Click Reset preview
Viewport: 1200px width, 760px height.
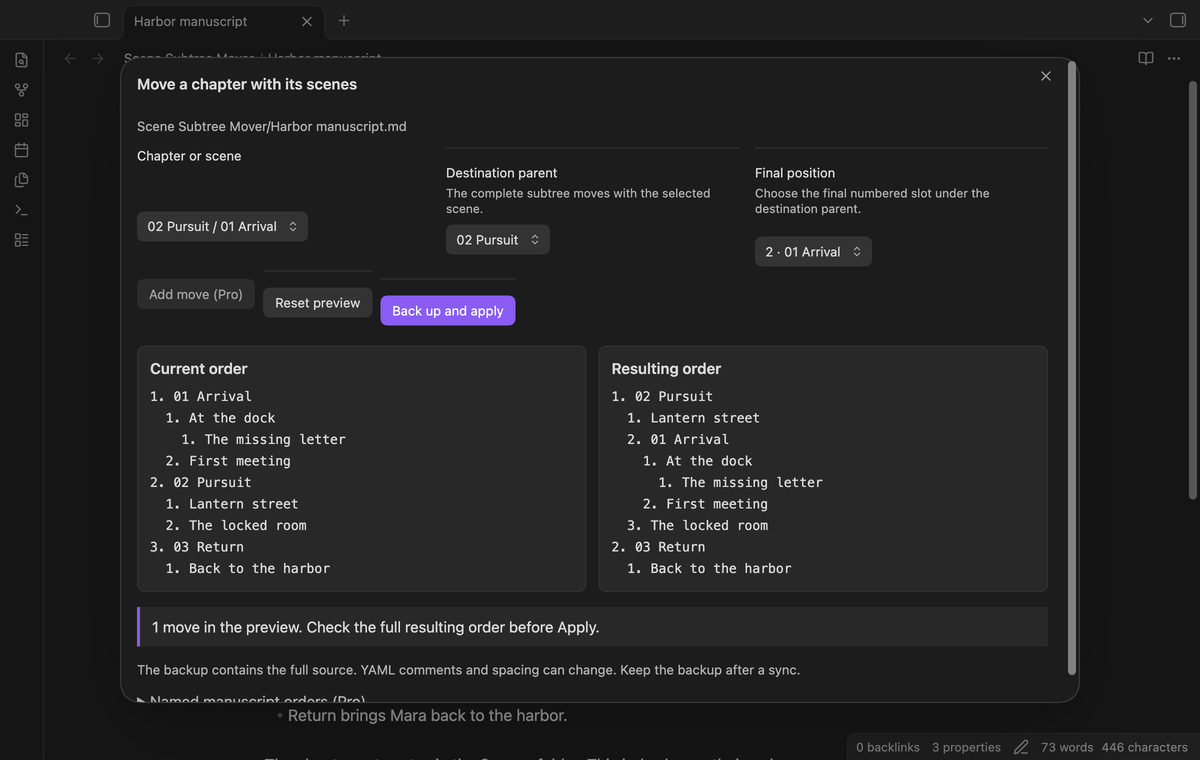[318, 303]
